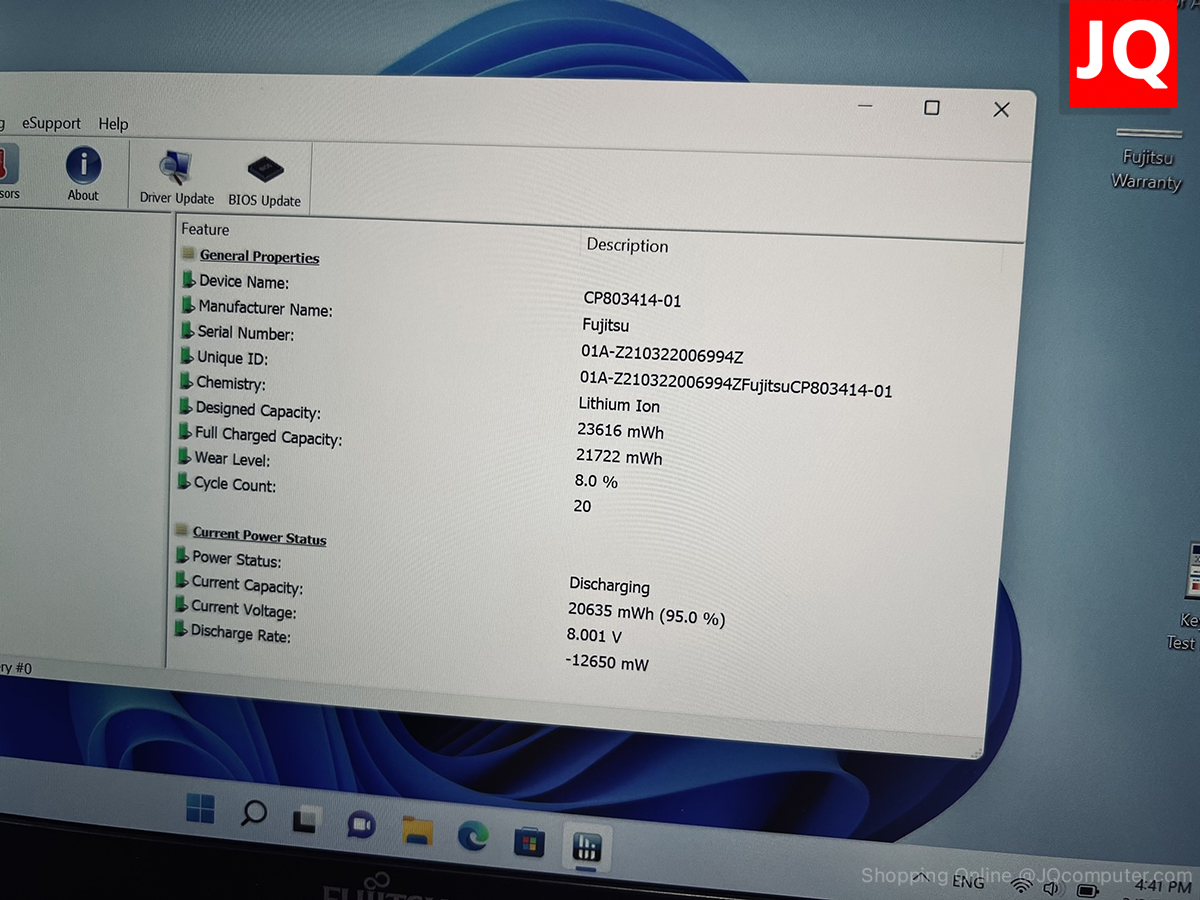Image resolution: width=1200 pixels, height=900 pixels.
Task: Open the BIOS Update tool
Action: click(x=265, y=181)
